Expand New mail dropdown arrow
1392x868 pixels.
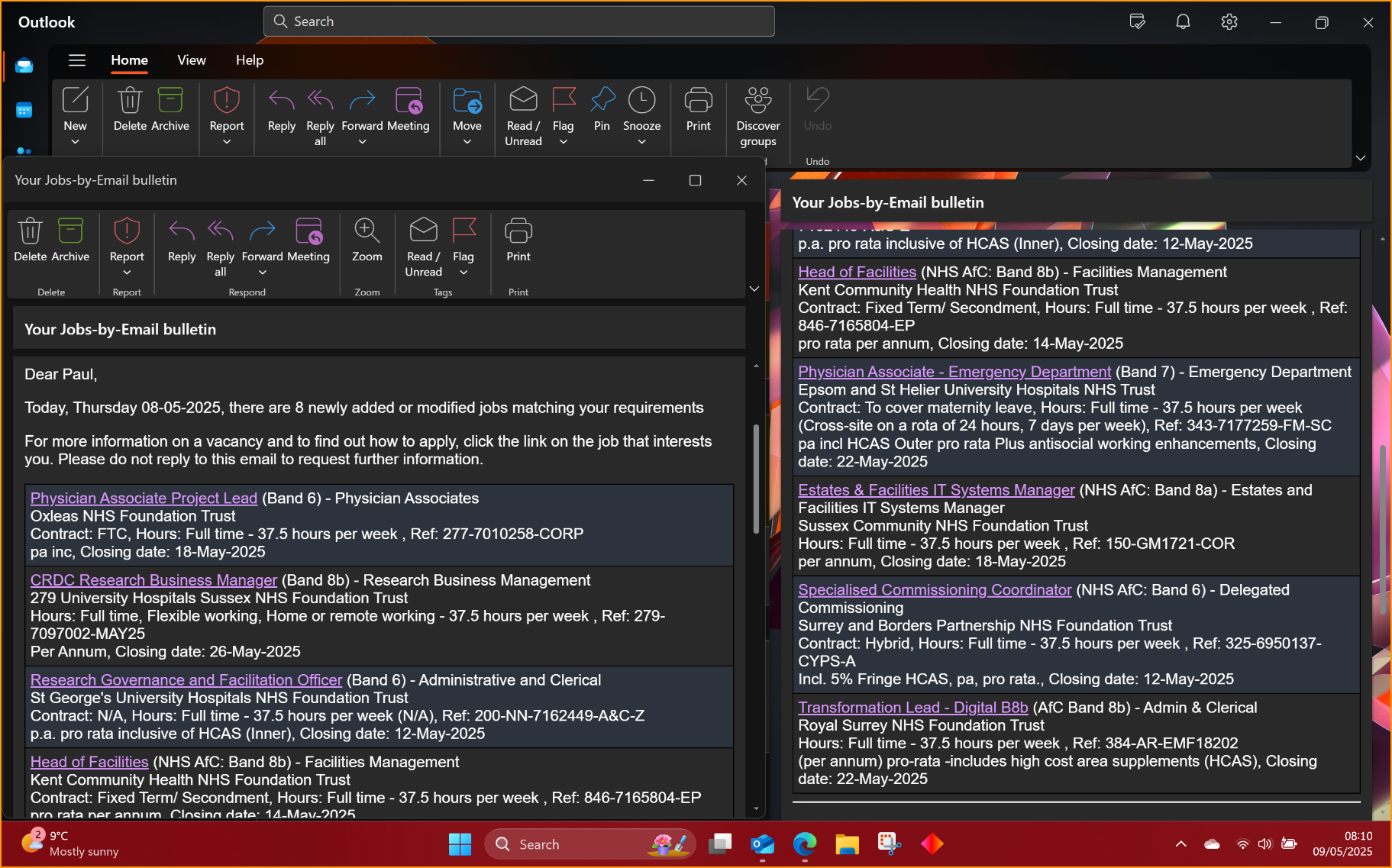click(x=75, y=142)
